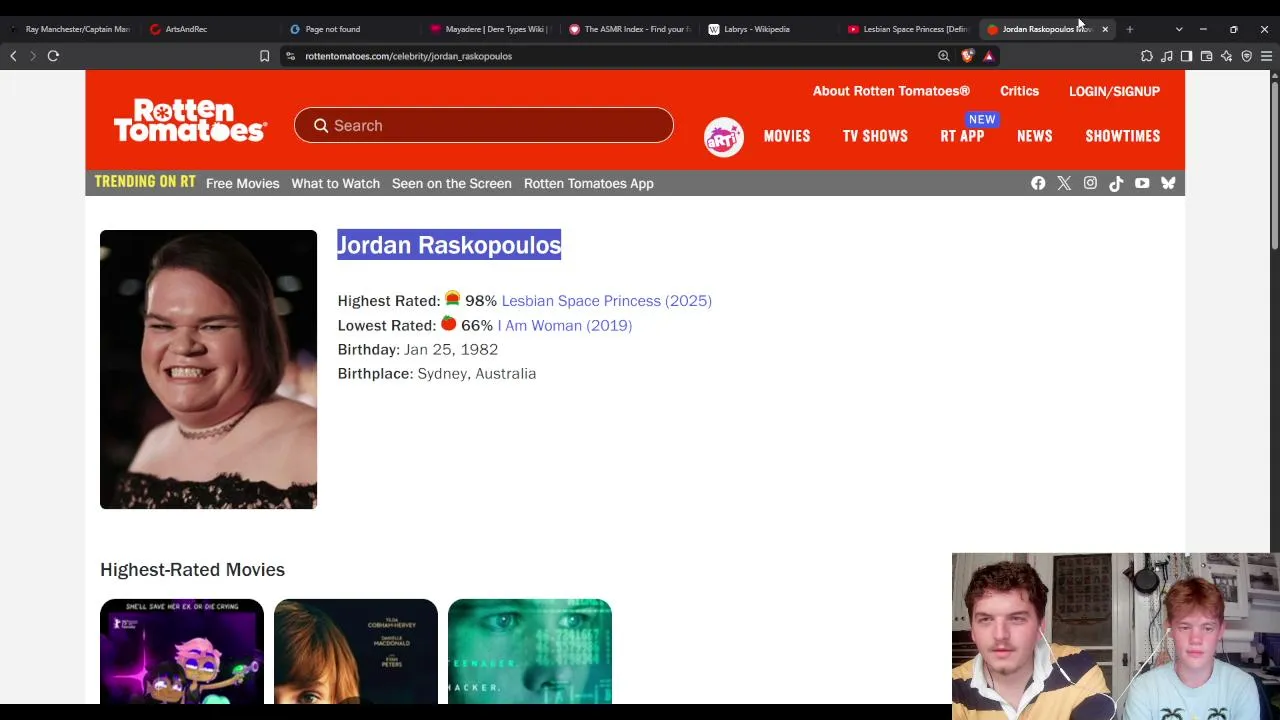Viewport: 1280px width, 720px height.
Task: Click the Rotten Tomatoes logo
Action: (x=190, y=121)
